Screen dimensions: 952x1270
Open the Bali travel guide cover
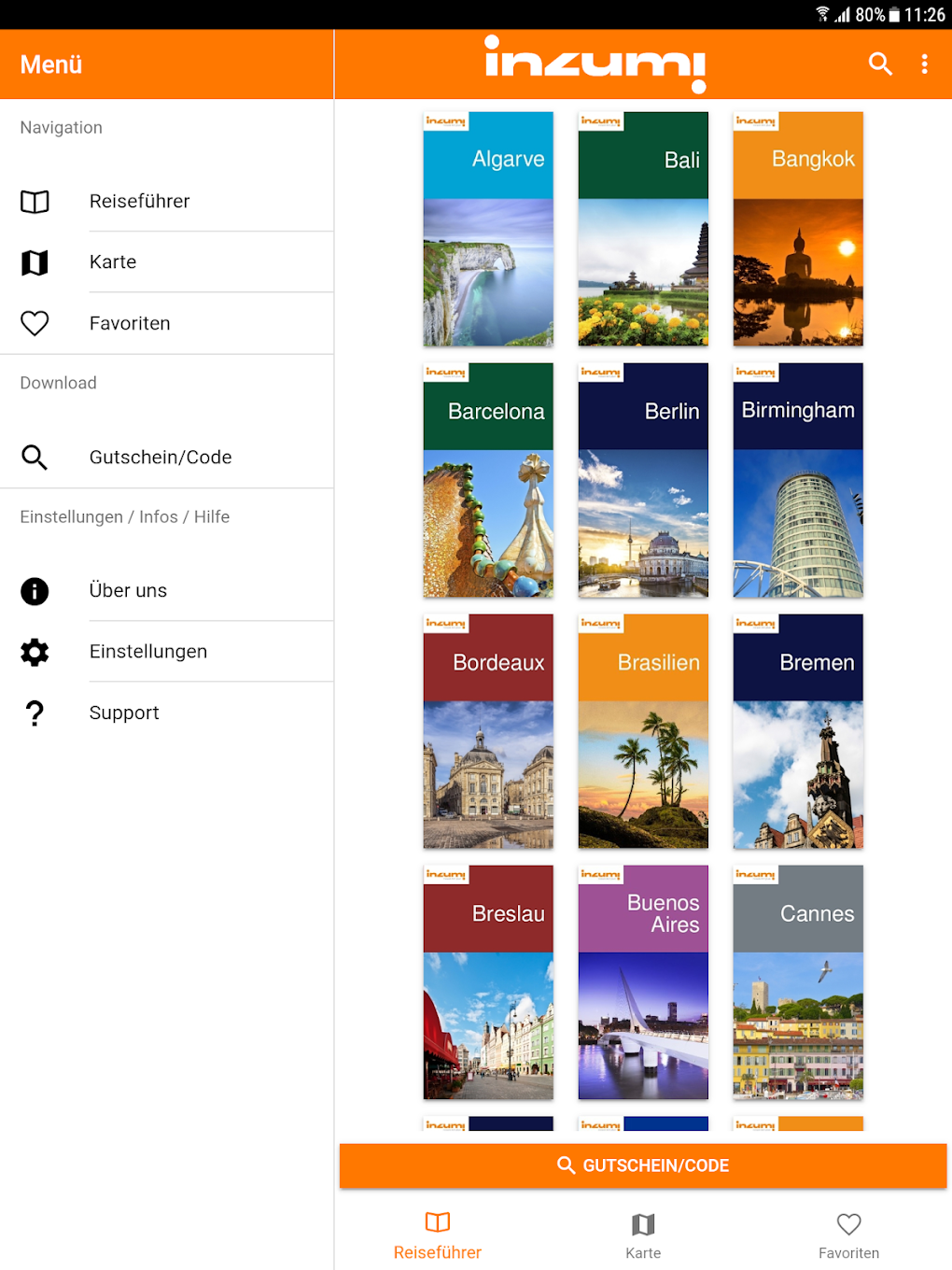[x=643, y=229]
